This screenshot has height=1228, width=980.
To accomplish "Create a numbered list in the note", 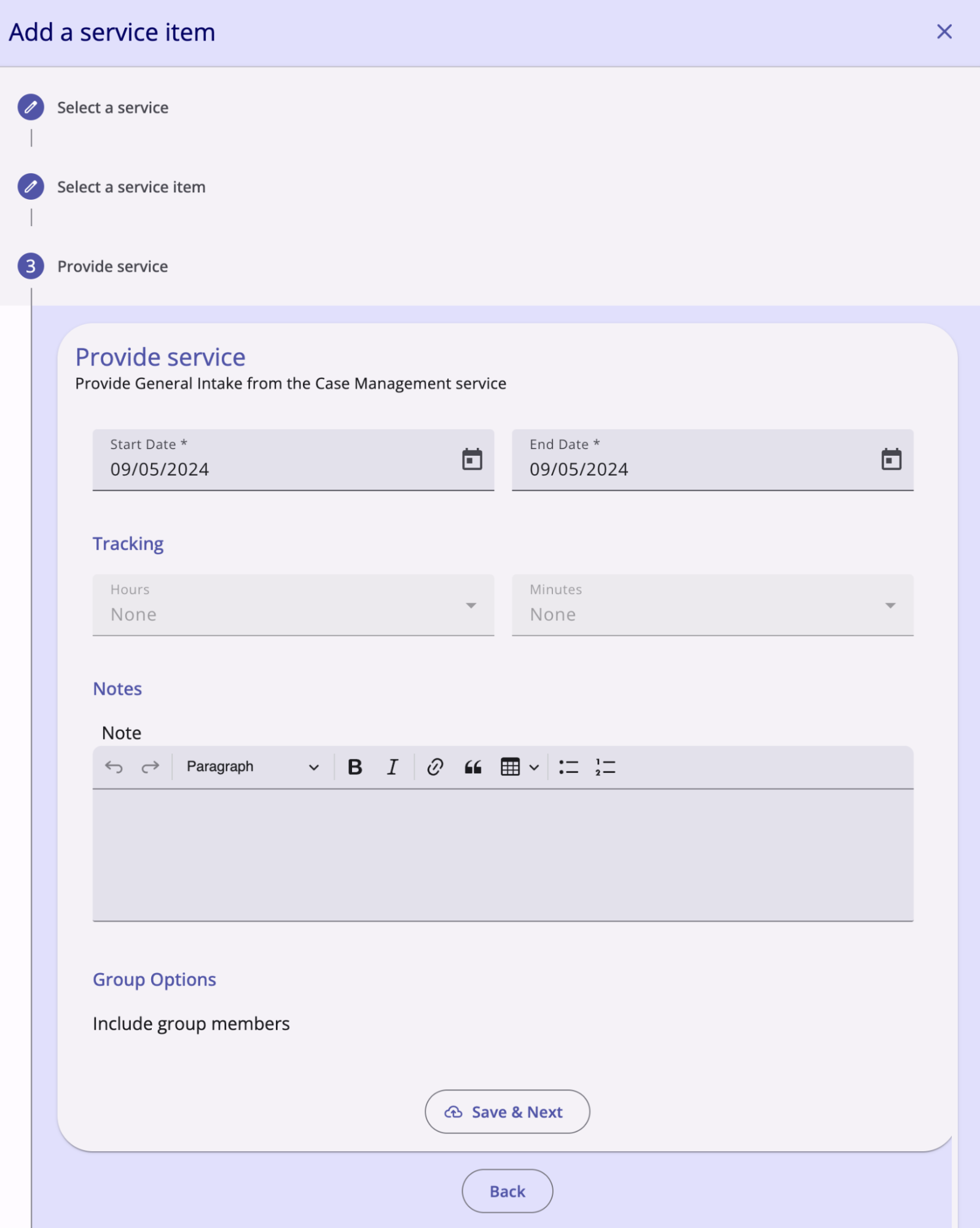I will (x=605, y=767).
